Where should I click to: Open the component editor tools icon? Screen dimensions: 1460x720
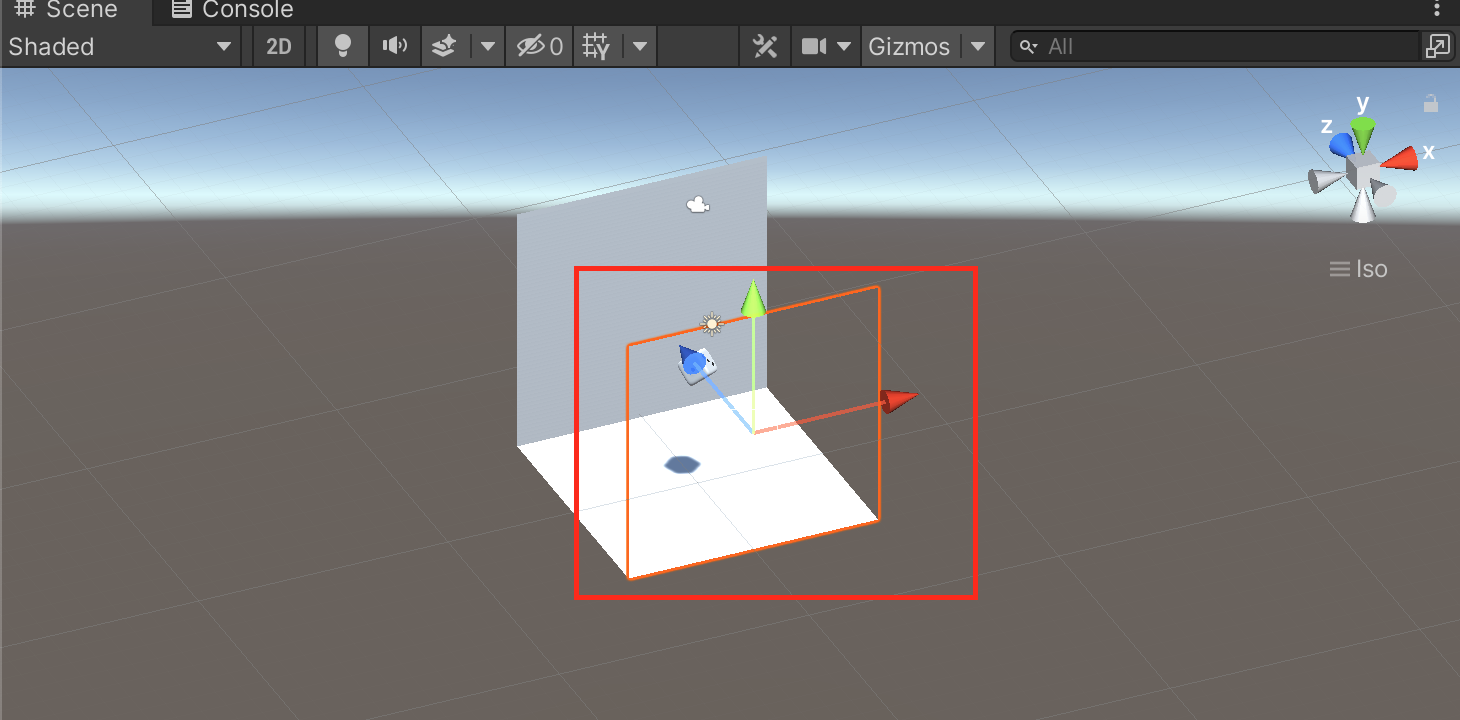pos(765,47)
